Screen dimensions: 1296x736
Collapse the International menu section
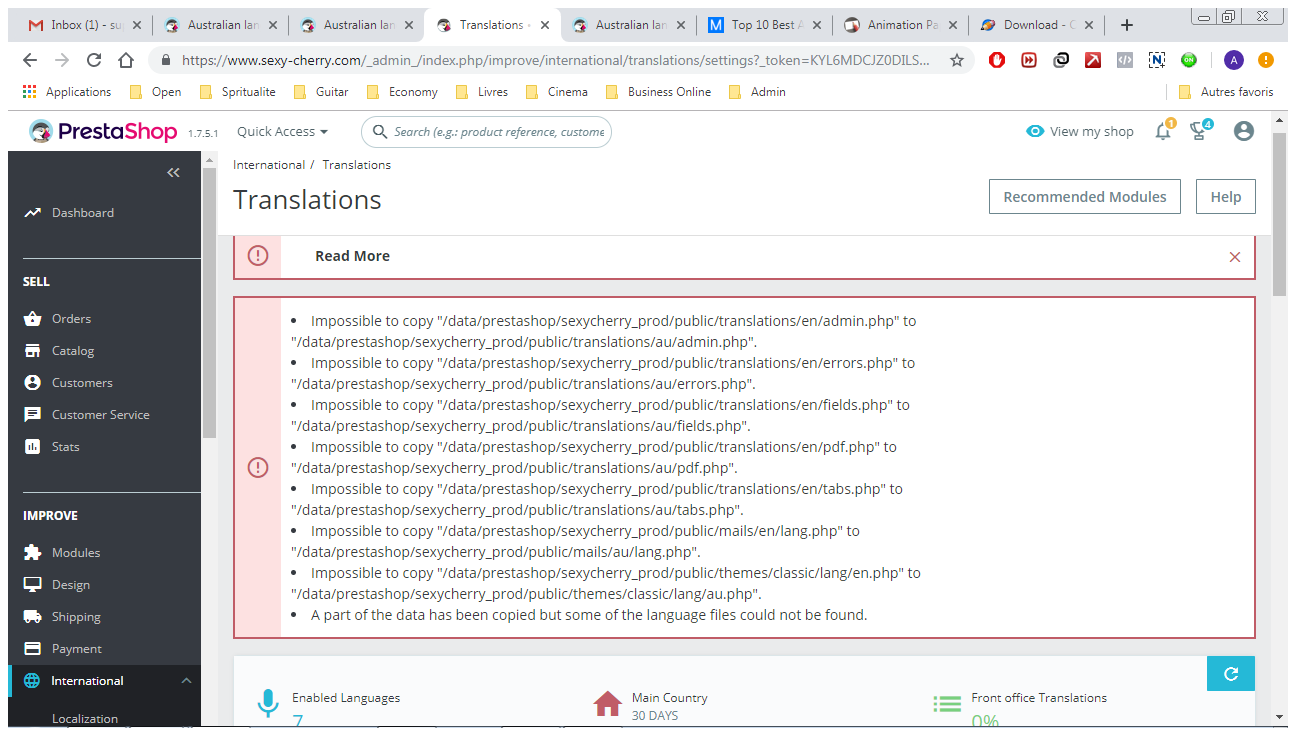(x=186, y=681)
